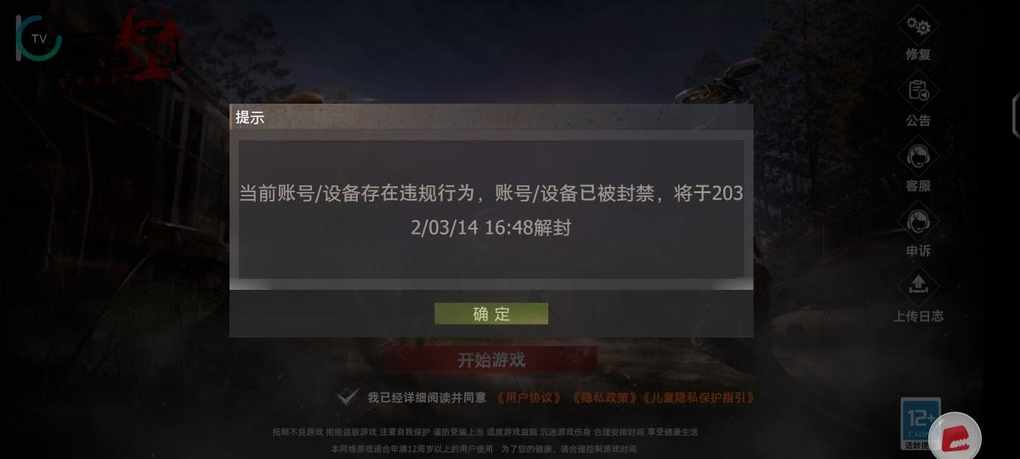This screenshot has width=1020, height=459.
Task: Click the red 开始游戏 start game button
Action: click(x=490, y=360)
